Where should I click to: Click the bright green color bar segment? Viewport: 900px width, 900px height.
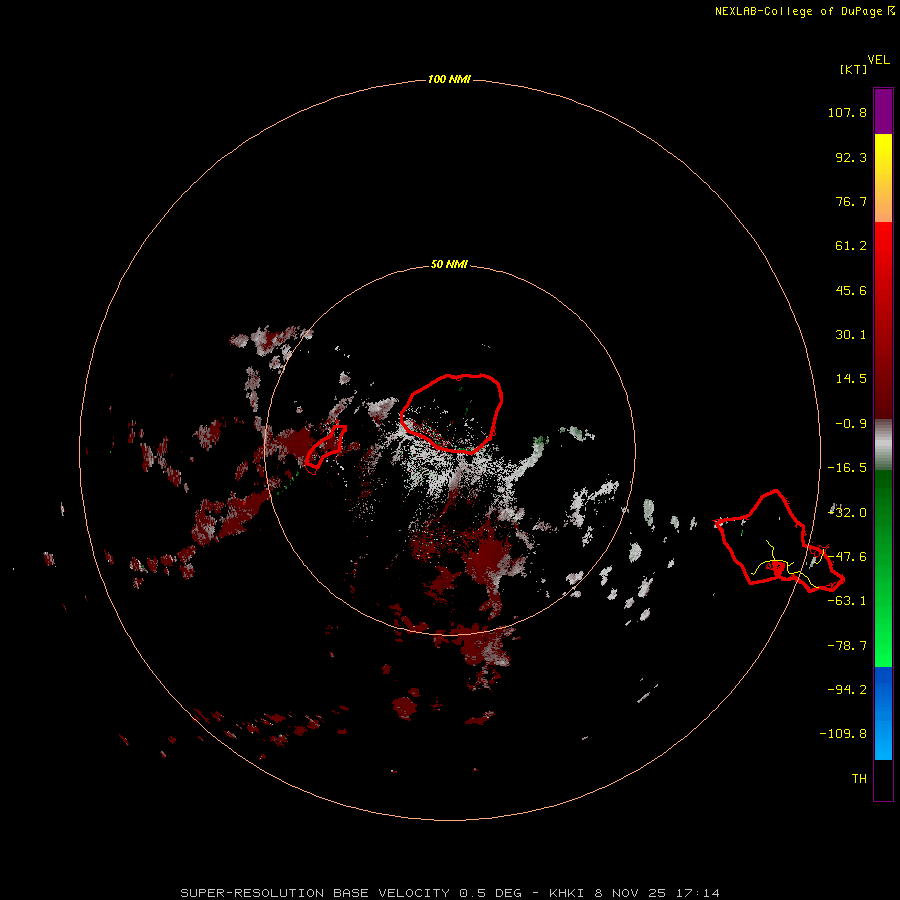pyautogui.click(x=883, y=568)
